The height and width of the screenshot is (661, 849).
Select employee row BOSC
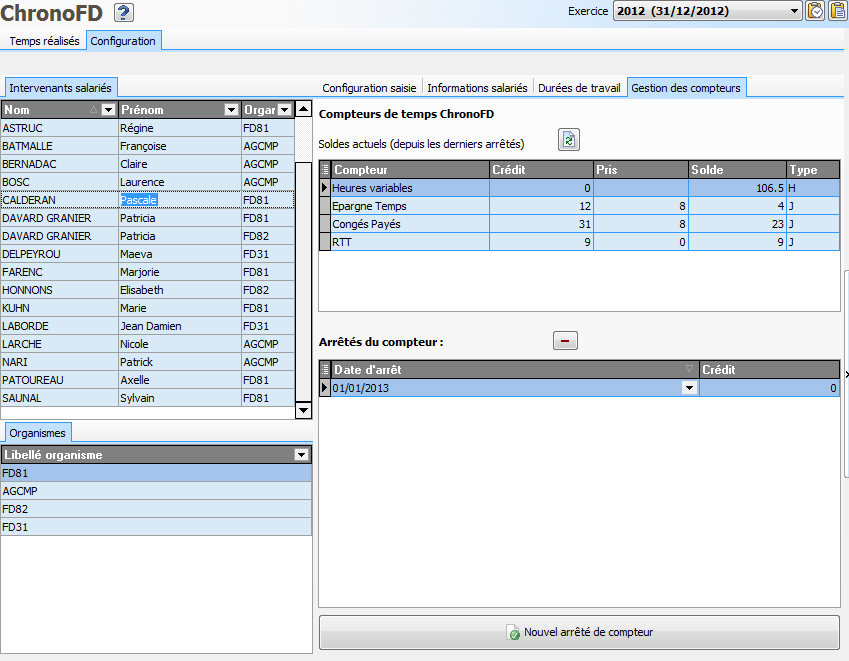click(x=148, y=182)
